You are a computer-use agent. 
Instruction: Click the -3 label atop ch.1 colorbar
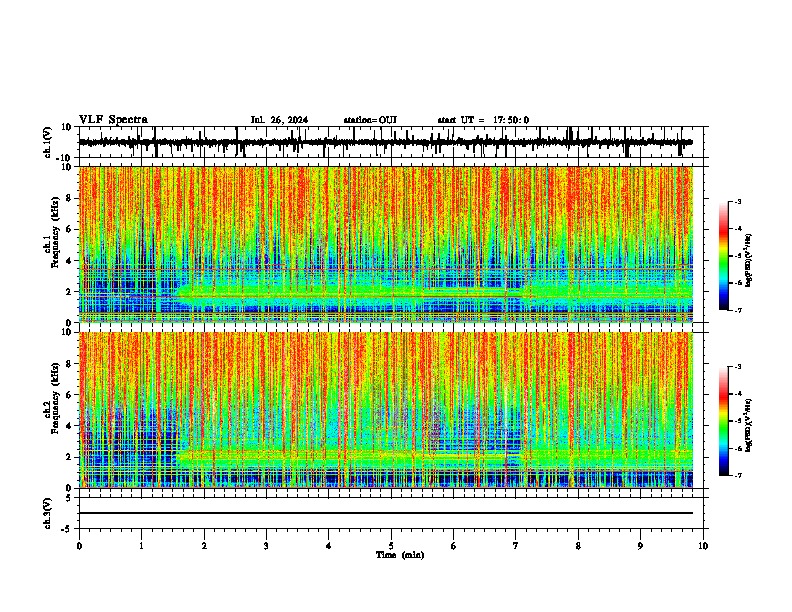pyautogui.click(x=738, y=201)
